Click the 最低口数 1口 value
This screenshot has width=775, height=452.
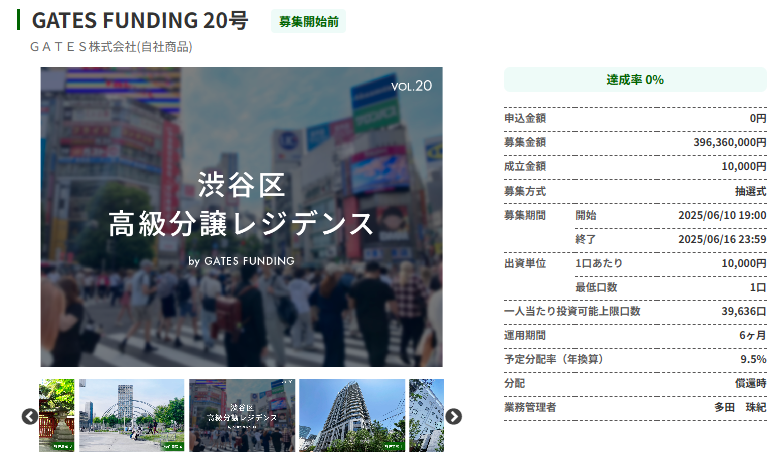pyautogui.click(x=758, y=287)
